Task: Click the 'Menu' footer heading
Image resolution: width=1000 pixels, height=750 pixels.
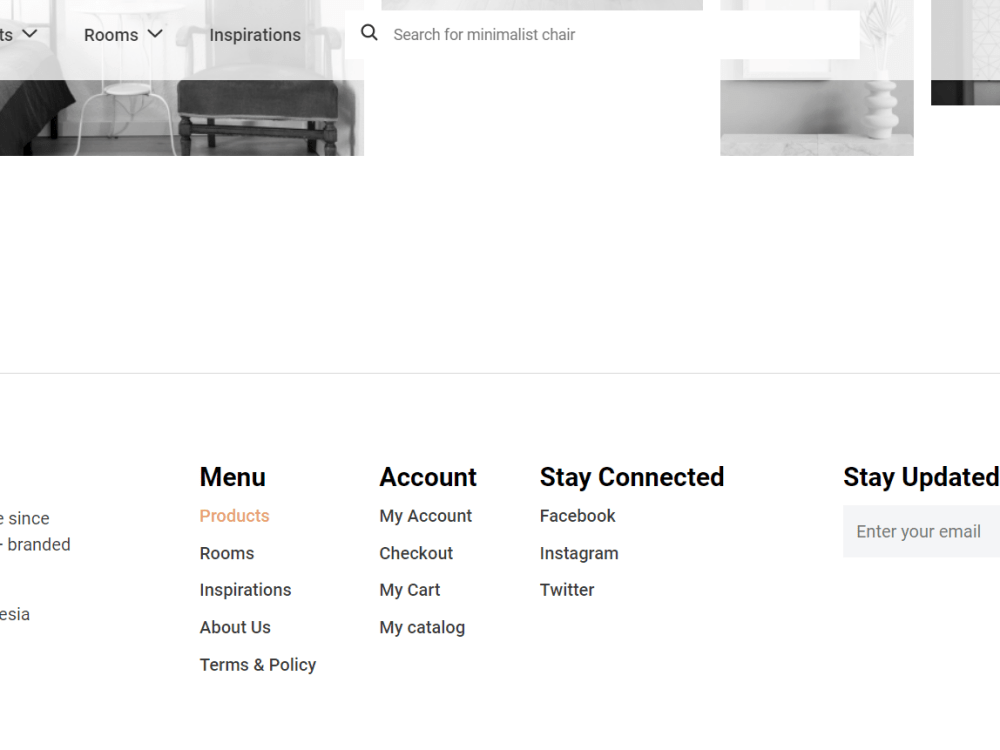Action: [232, 477]
